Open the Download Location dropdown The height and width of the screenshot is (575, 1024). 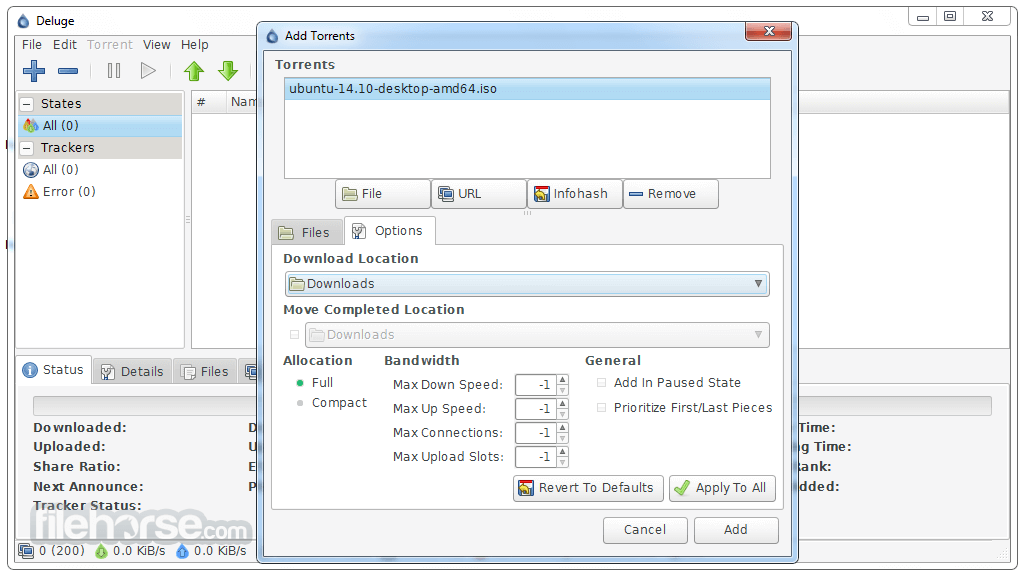pos(527,284)
